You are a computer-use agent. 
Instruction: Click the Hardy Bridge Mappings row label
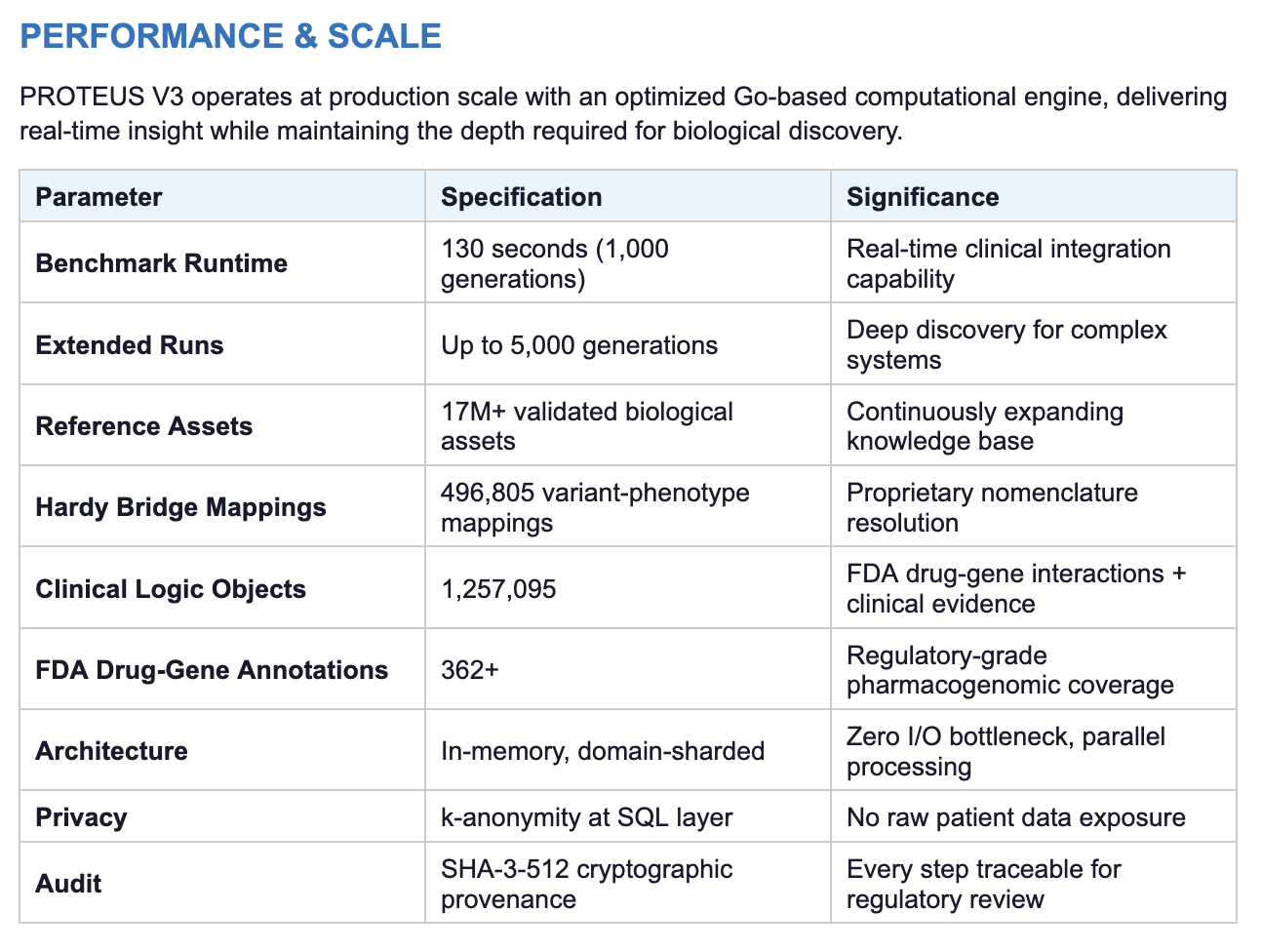[x=180, y=507]
